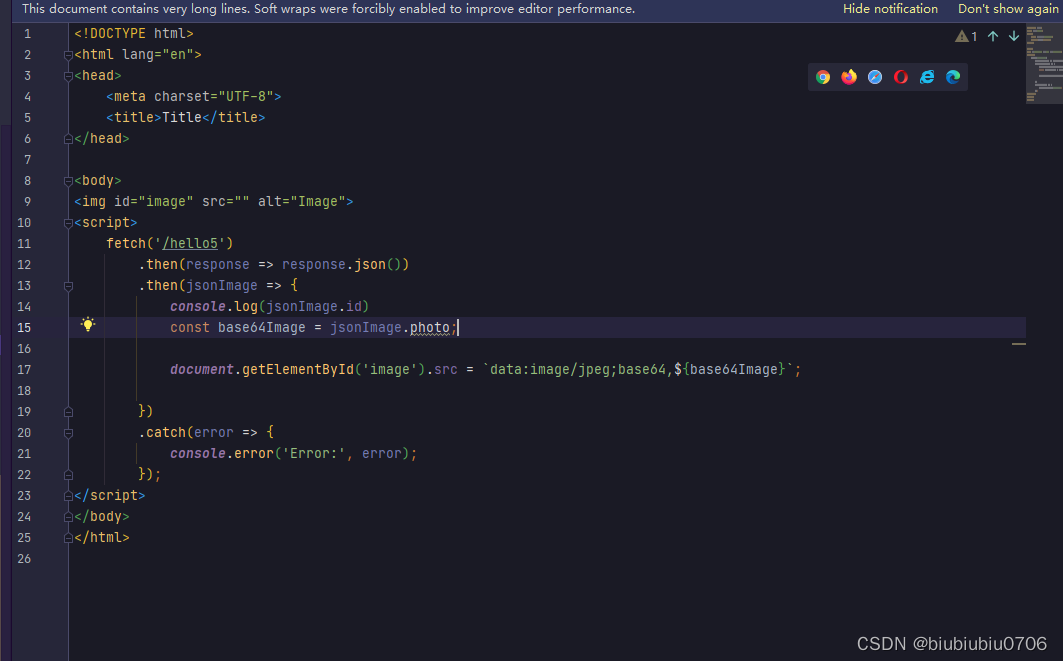Open page in Firefox browser icon
This screenshot has height=661, width=1063.
click(849, 77)
